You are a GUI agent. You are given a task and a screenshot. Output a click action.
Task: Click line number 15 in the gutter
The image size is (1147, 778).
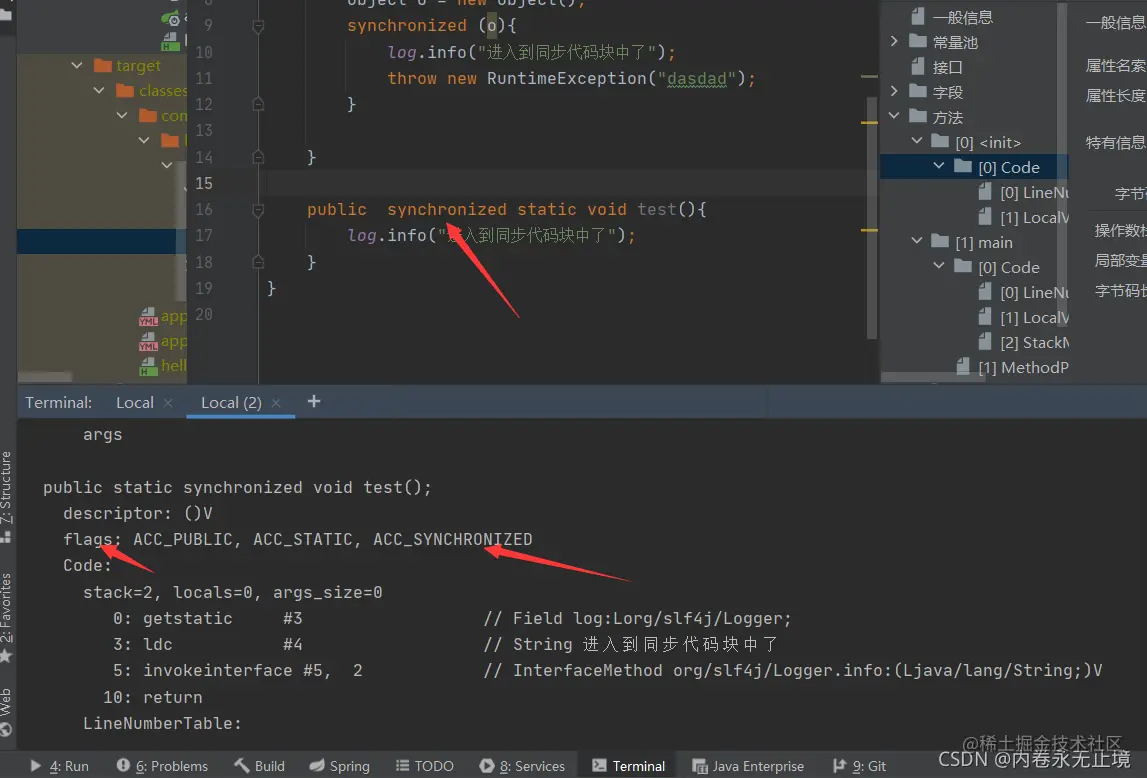click(204, 184)
